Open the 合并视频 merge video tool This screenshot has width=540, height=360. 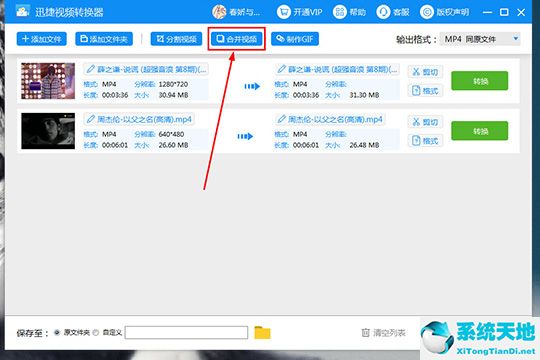point(237,39)
